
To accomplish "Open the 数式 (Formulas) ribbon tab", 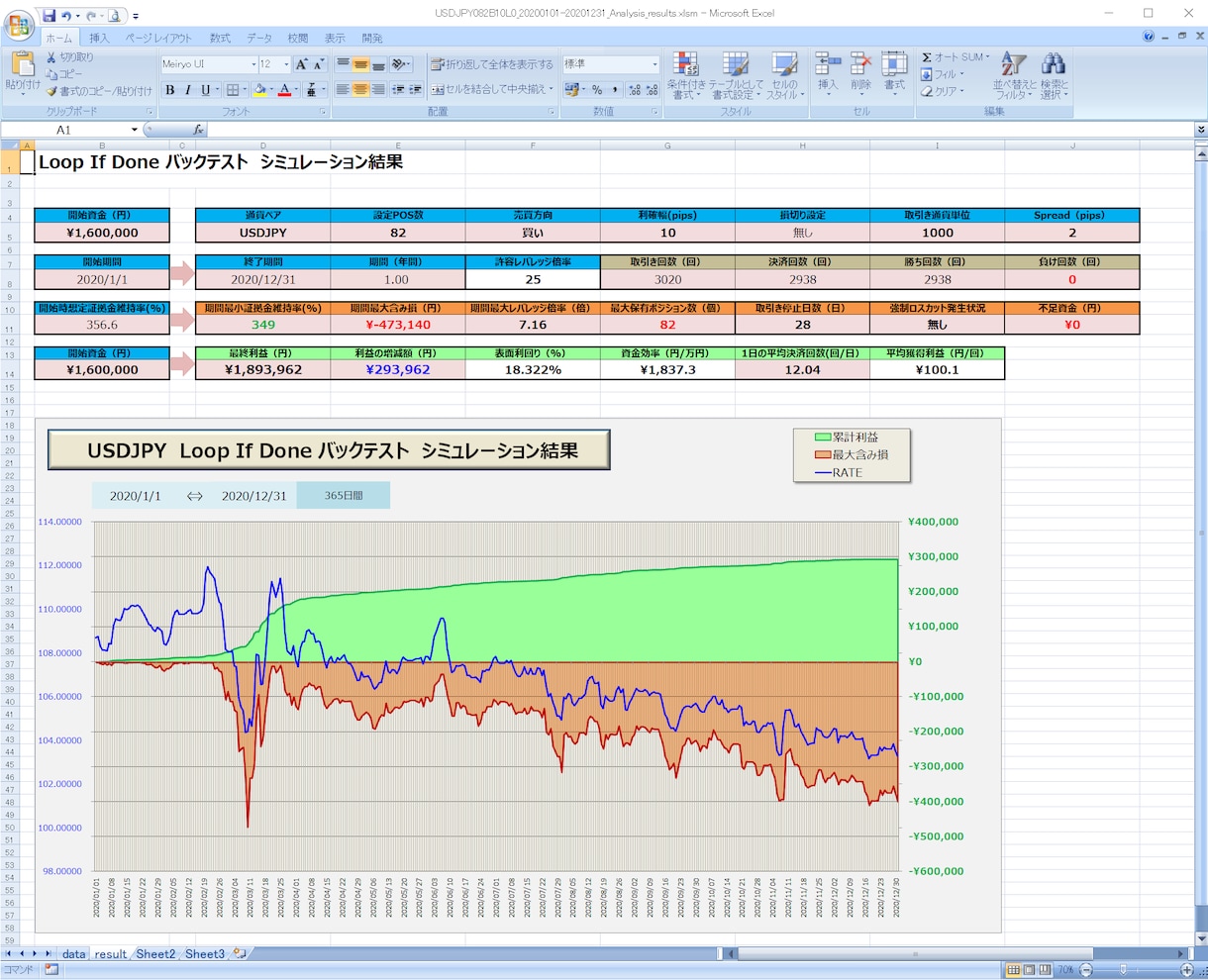I will pyautogui.click(x=220, y=38).
